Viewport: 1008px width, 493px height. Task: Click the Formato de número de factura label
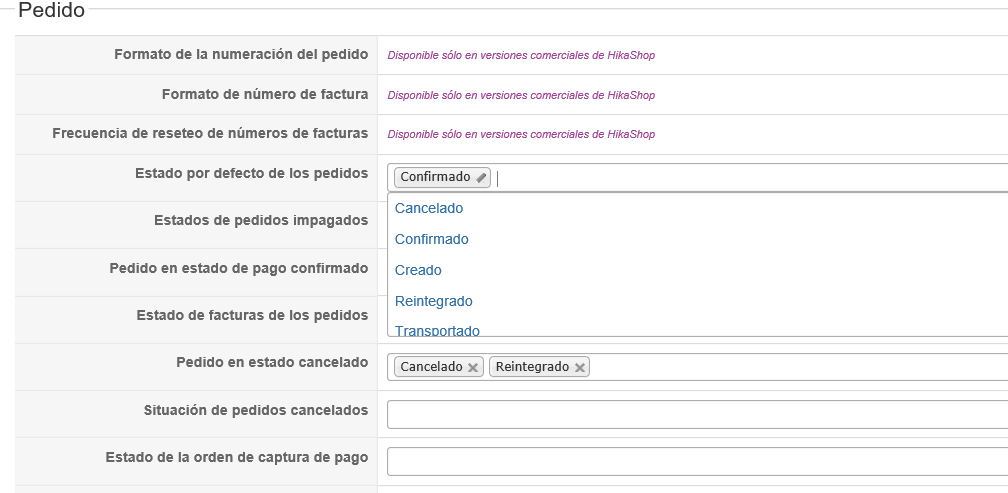point(265,94)
